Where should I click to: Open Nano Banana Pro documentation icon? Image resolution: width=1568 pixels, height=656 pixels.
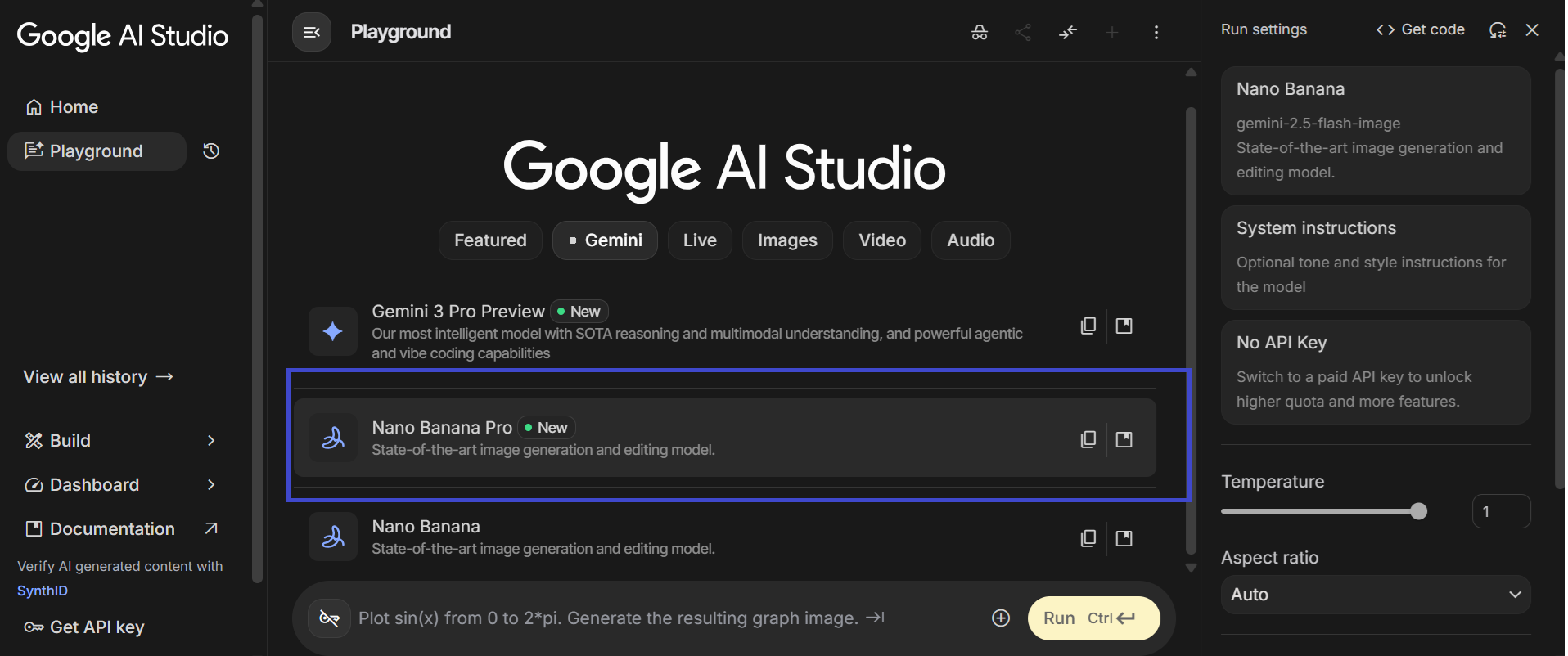tap(1124, 440)
